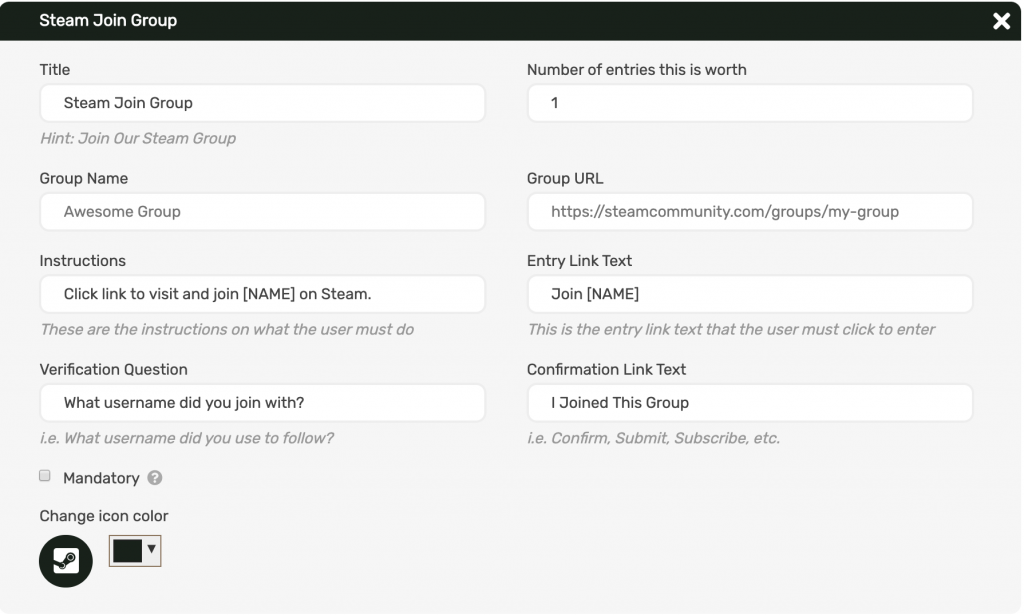Click the 'Change icon color' label
The width and height of the screenshot is (1024, 615).
point(104,516)
